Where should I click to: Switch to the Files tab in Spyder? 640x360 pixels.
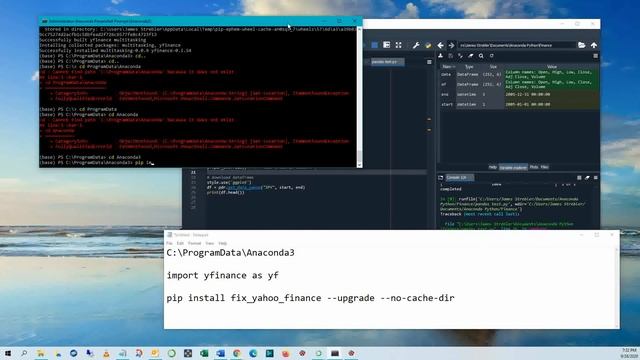pyautogui.click(x=544, y=167)
